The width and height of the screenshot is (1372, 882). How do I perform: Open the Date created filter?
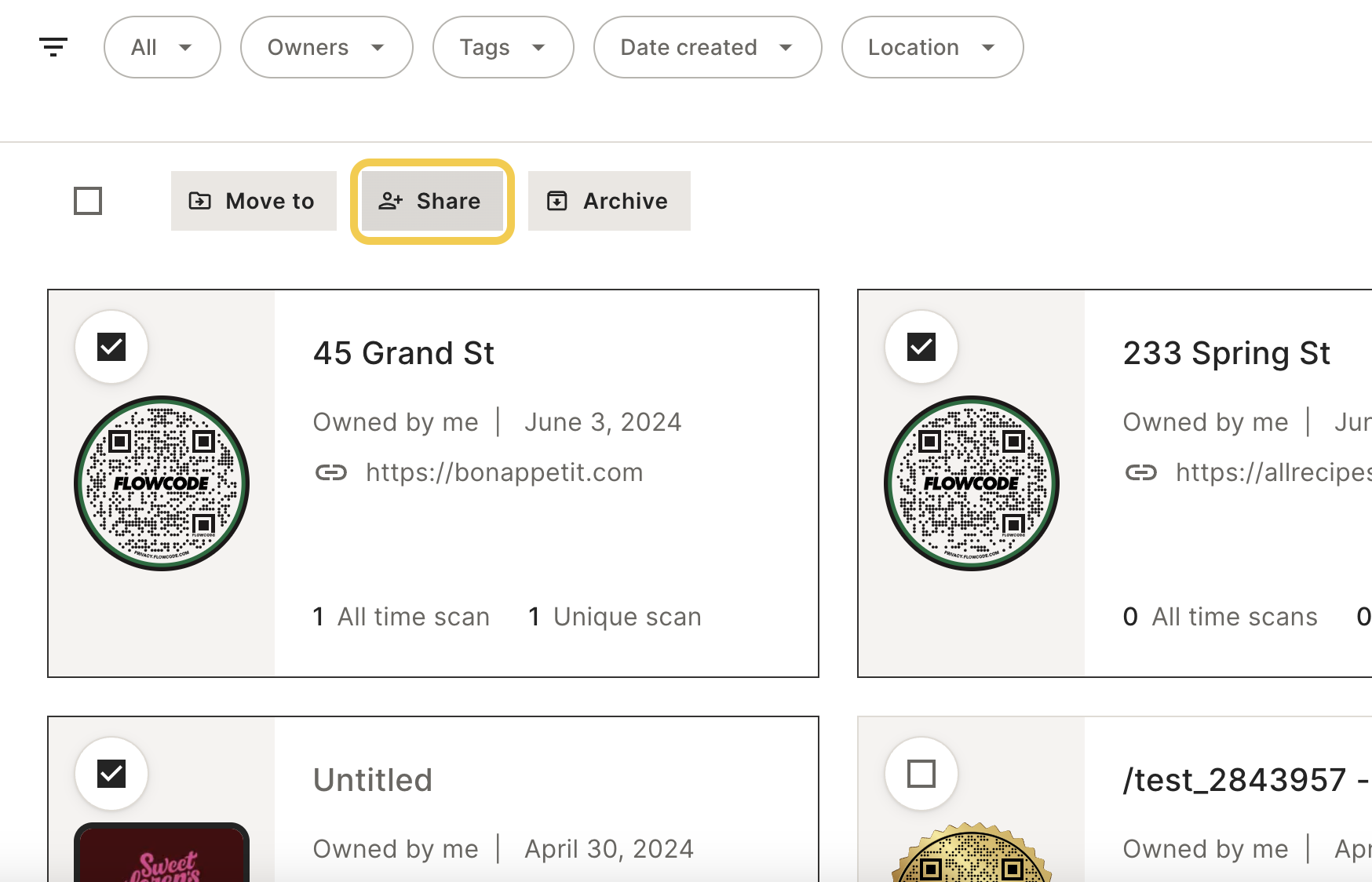tap(707, 47)
